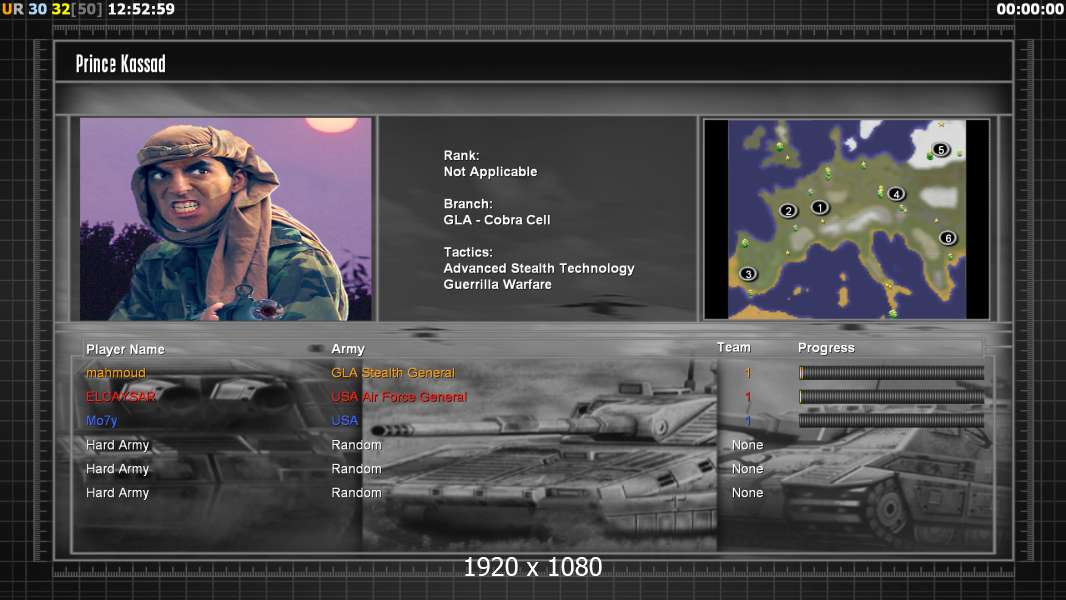Click ELCAYSAR's loading progress bar
Screen dimensions: 1066x600
pyautogui.click(x=891, y=397)
